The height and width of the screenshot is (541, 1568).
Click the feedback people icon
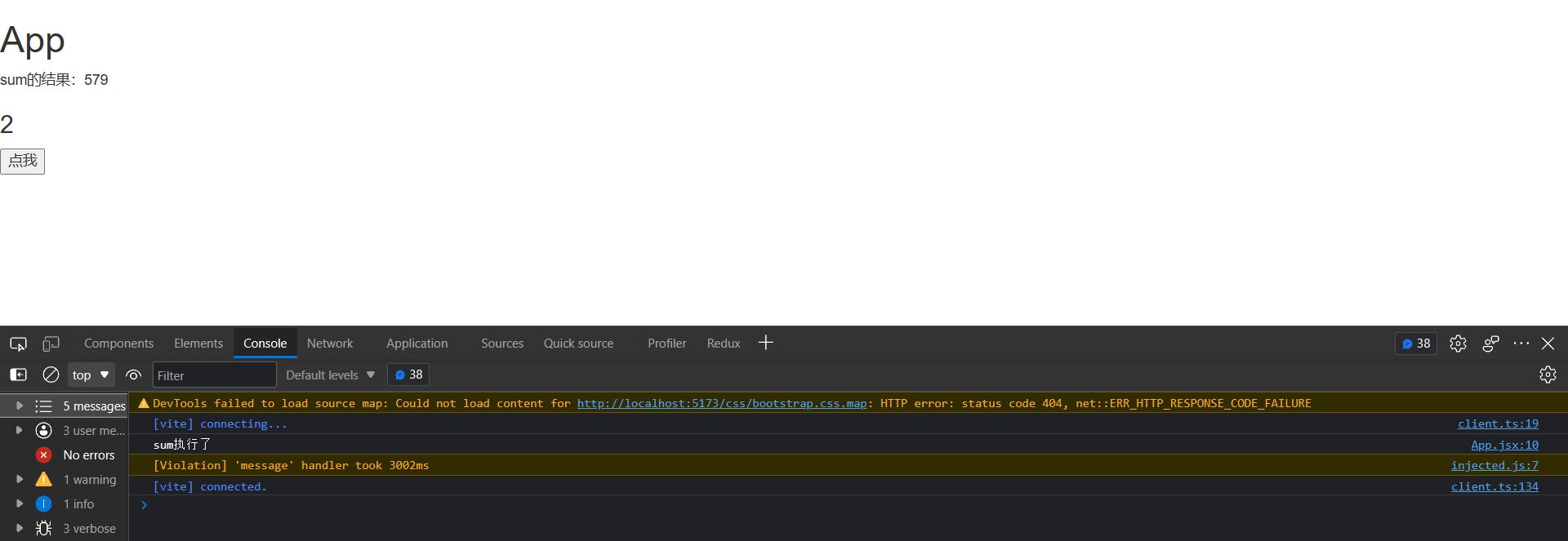[x=1490, y=344]
